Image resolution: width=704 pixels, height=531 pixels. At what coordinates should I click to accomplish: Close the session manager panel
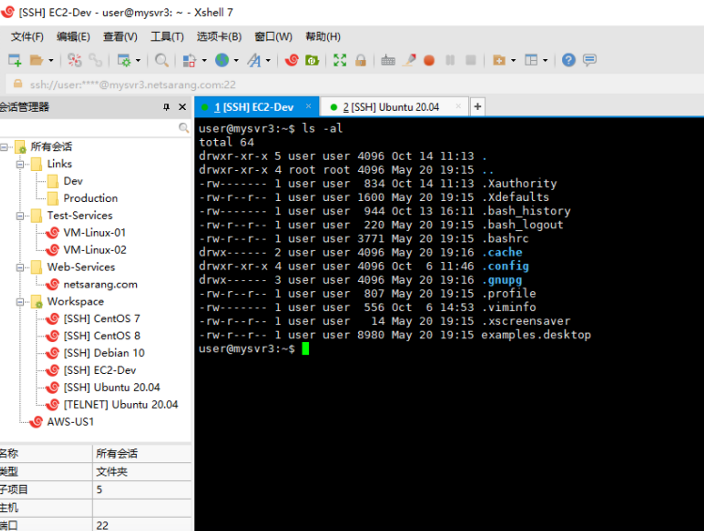point(182,107)
